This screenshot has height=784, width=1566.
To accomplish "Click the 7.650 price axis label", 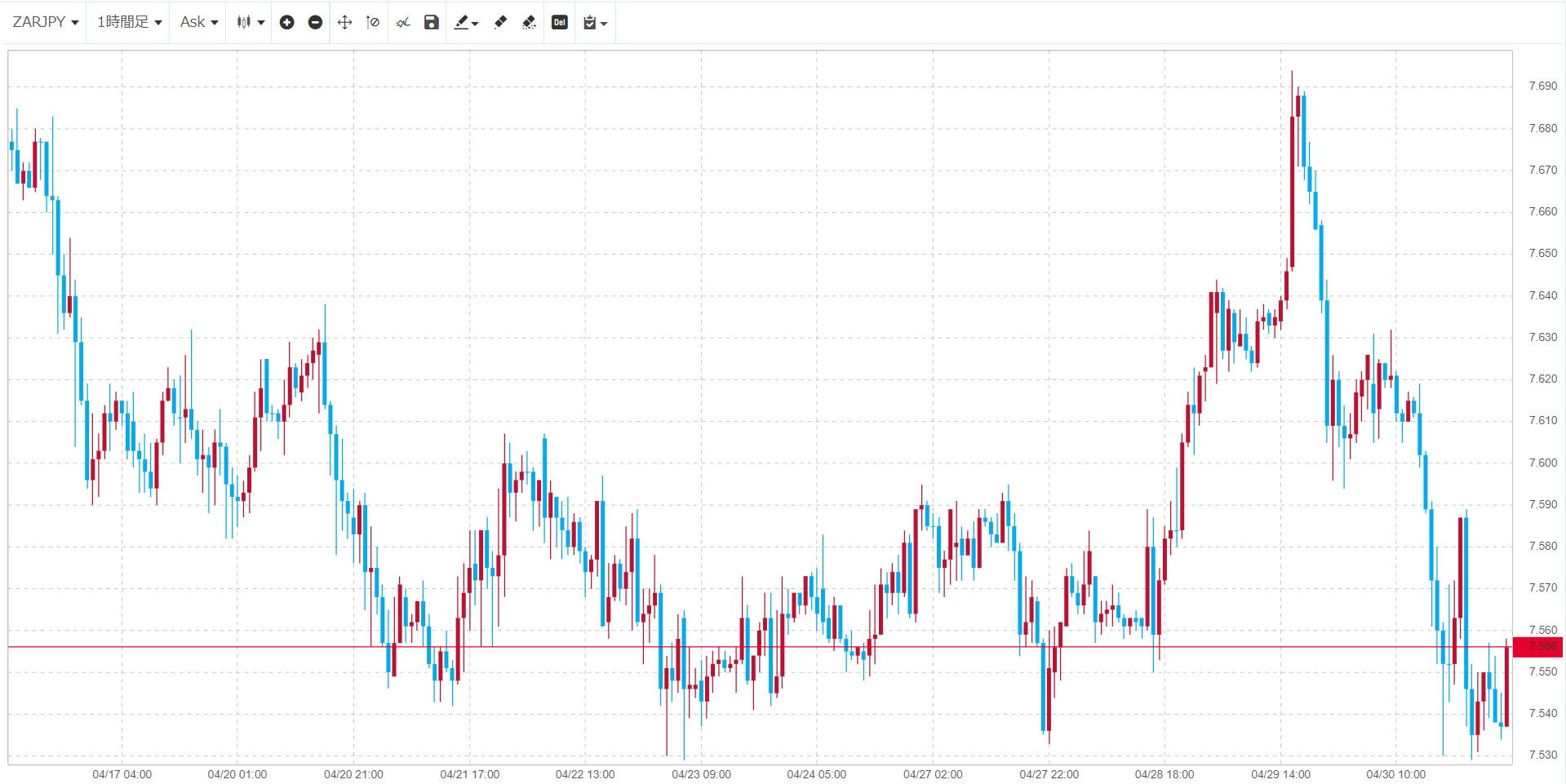I will (x=1542, y=253).
